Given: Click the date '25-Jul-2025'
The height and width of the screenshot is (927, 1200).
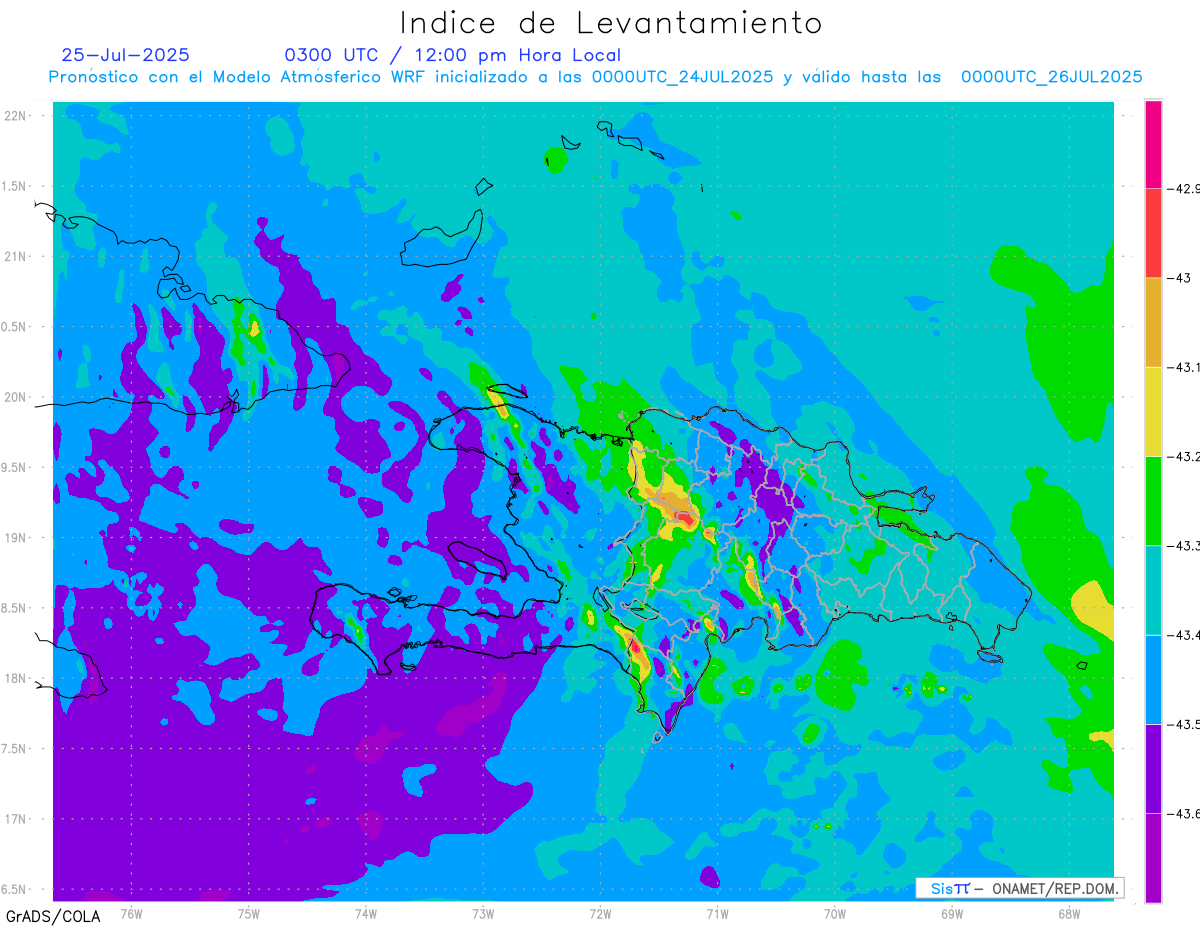Looking at the screenshot, I should click(125, 55).
